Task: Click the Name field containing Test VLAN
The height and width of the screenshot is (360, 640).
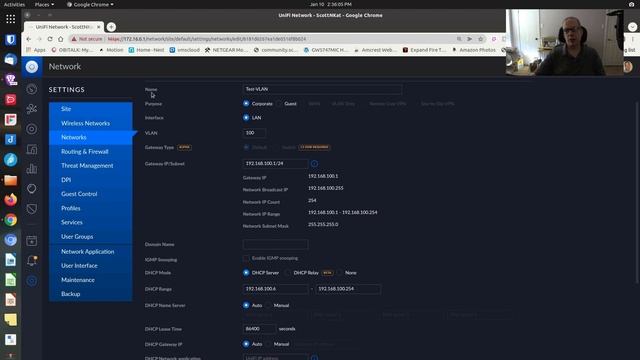Action: [322, 89]
